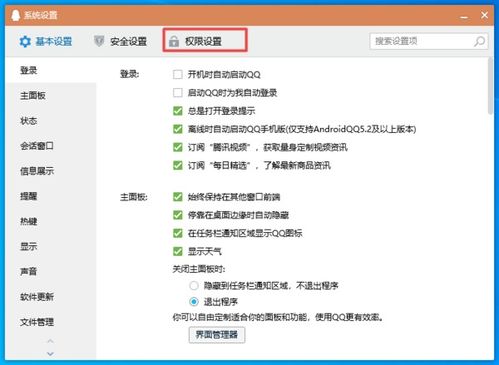The image size is (499, 365).
Task: Open 会话窗口 settings in sidebar
Action: [x=51, y=146]
